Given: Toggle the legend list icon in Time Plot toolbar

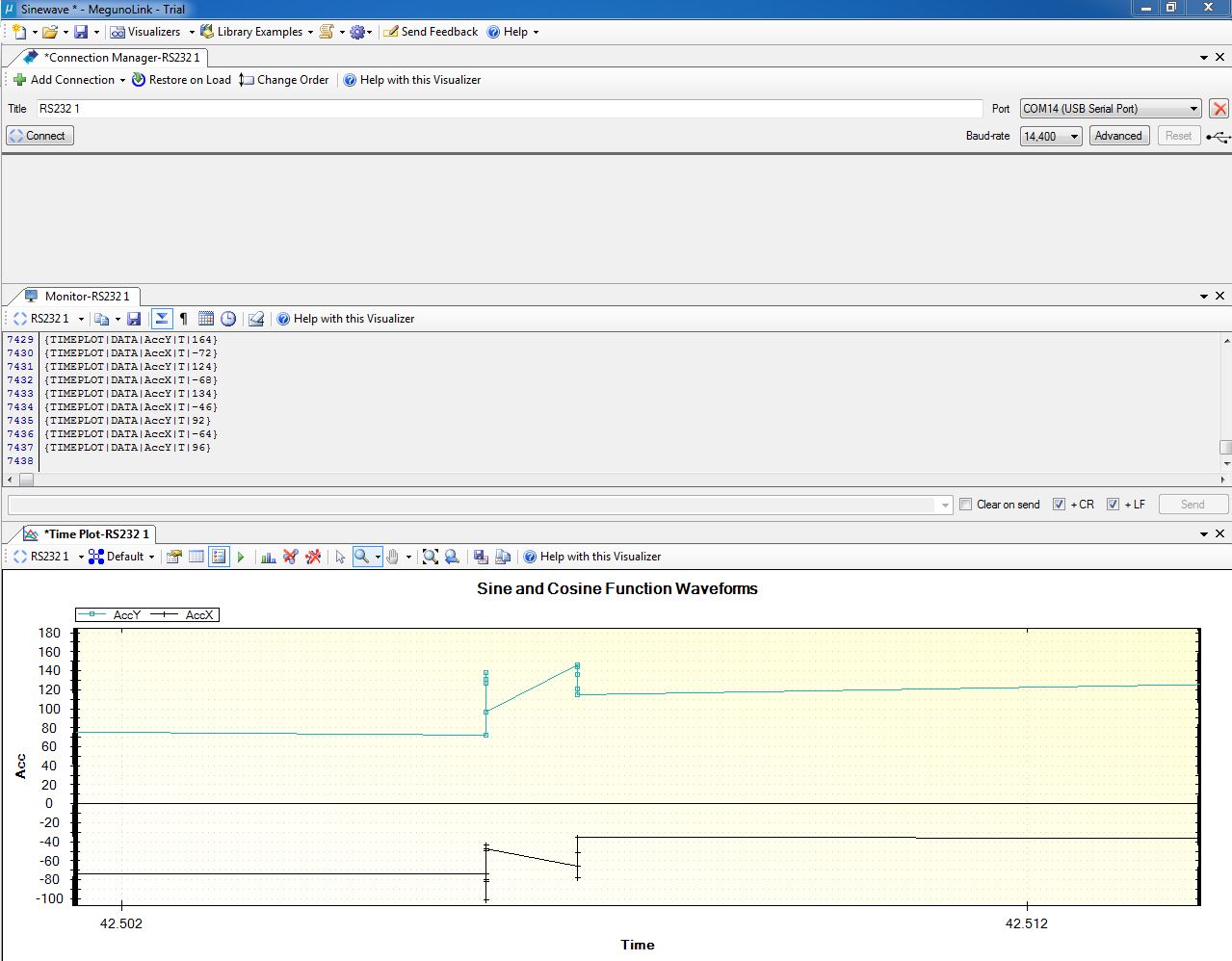Looking at the screenshot, I should coord(219,557).
